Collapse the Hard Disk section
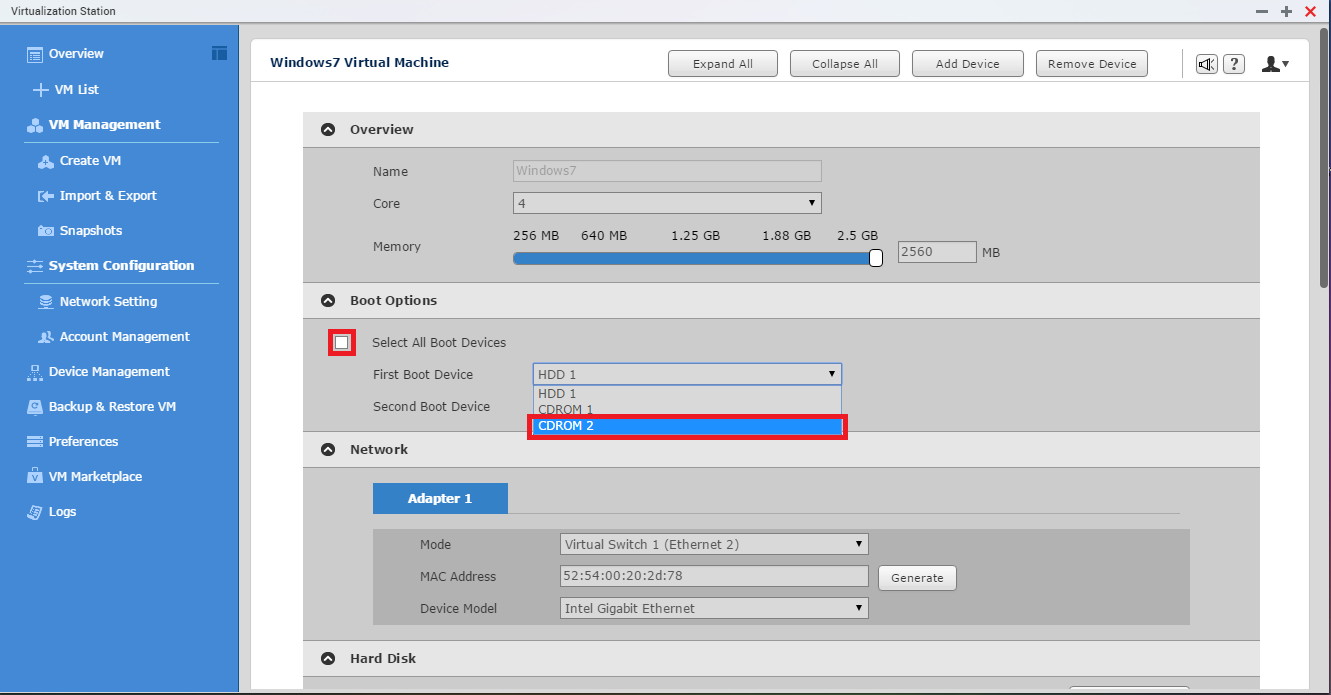Viewport: 1331px width, 695px height. pyautogui.click(x=328, y=659)
